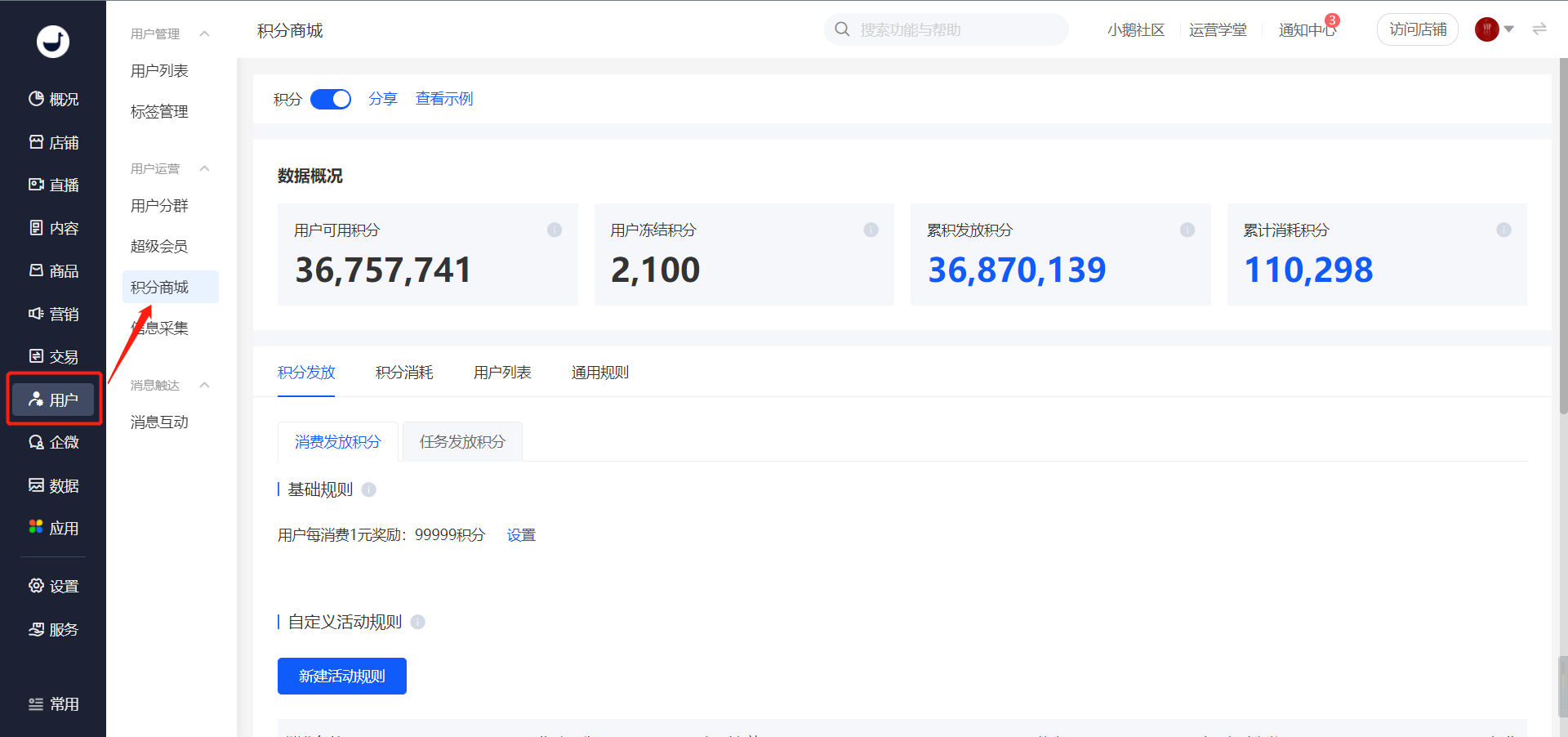Open 交易 transactions section
The height and width of the screenshot is (737, 1568).
point(53,356)
